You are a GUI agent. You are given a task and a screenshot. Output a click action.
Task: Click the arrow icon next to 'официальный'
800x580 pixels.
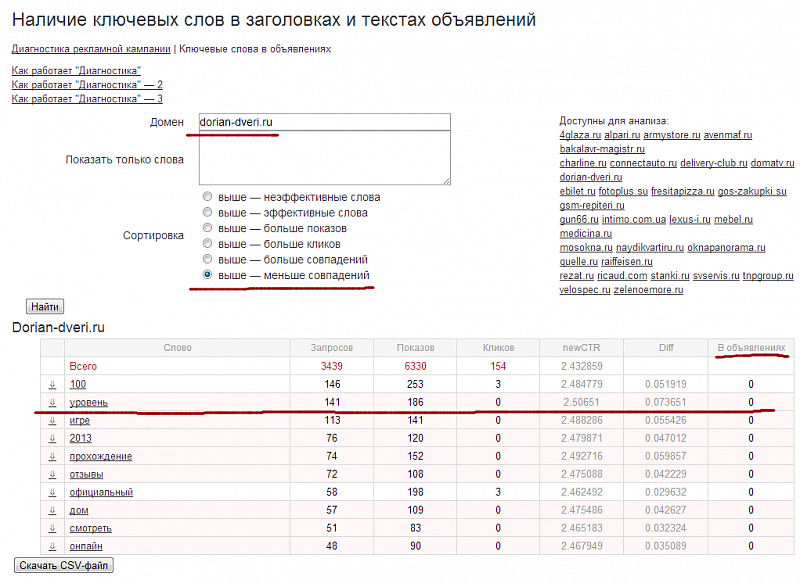52,492
